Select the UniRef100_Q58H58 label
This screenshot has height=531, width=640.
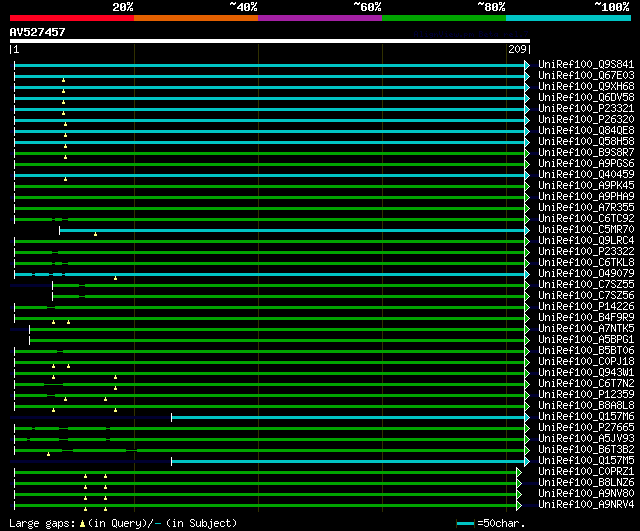(586, 141)
